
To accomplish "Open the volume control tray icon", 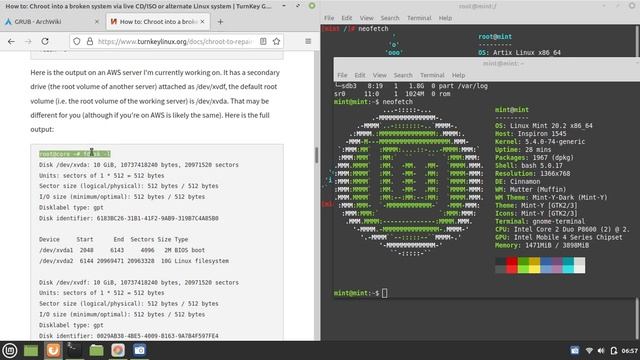I will coord(601,351).
